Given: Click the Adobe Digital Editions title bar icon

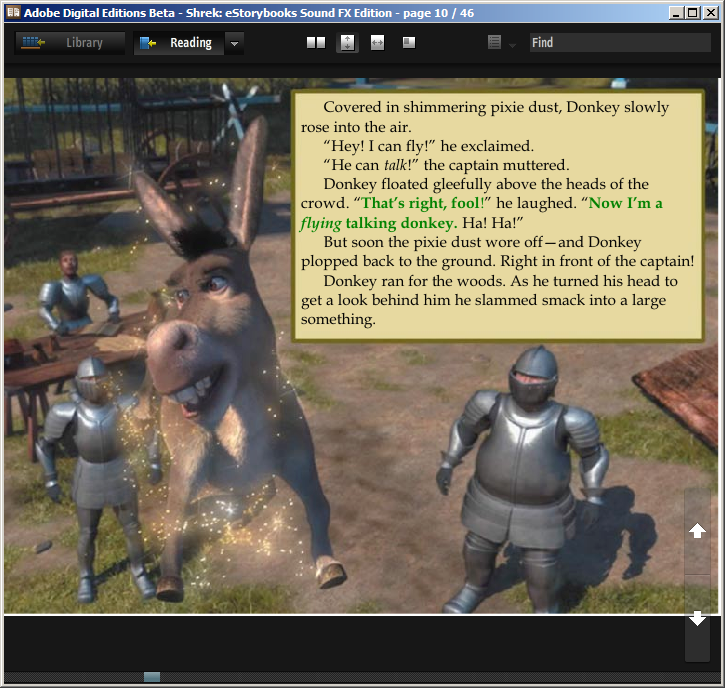Looking at the screenshot, I should (x=13, y=12).
